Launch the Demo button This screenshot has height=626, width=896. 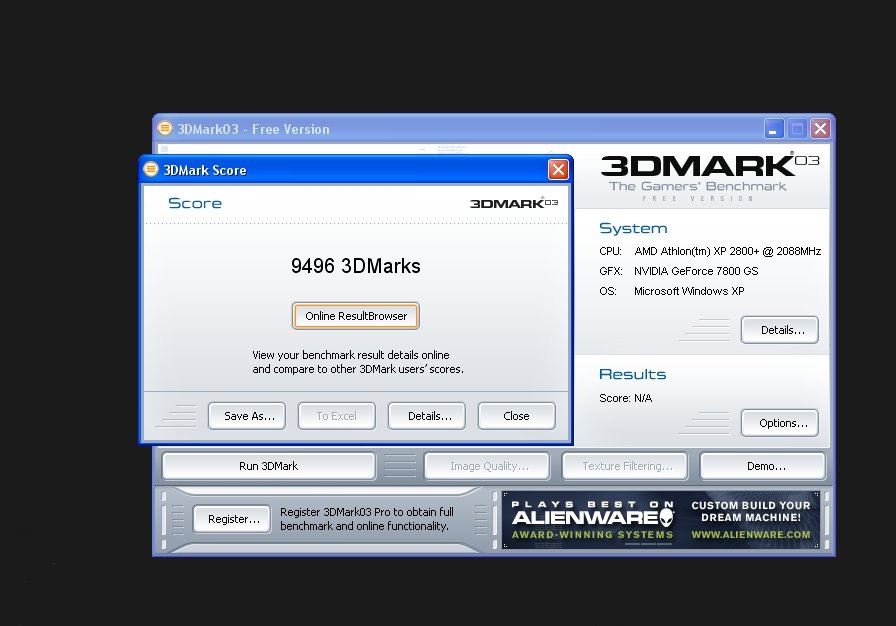coord(763,466)
